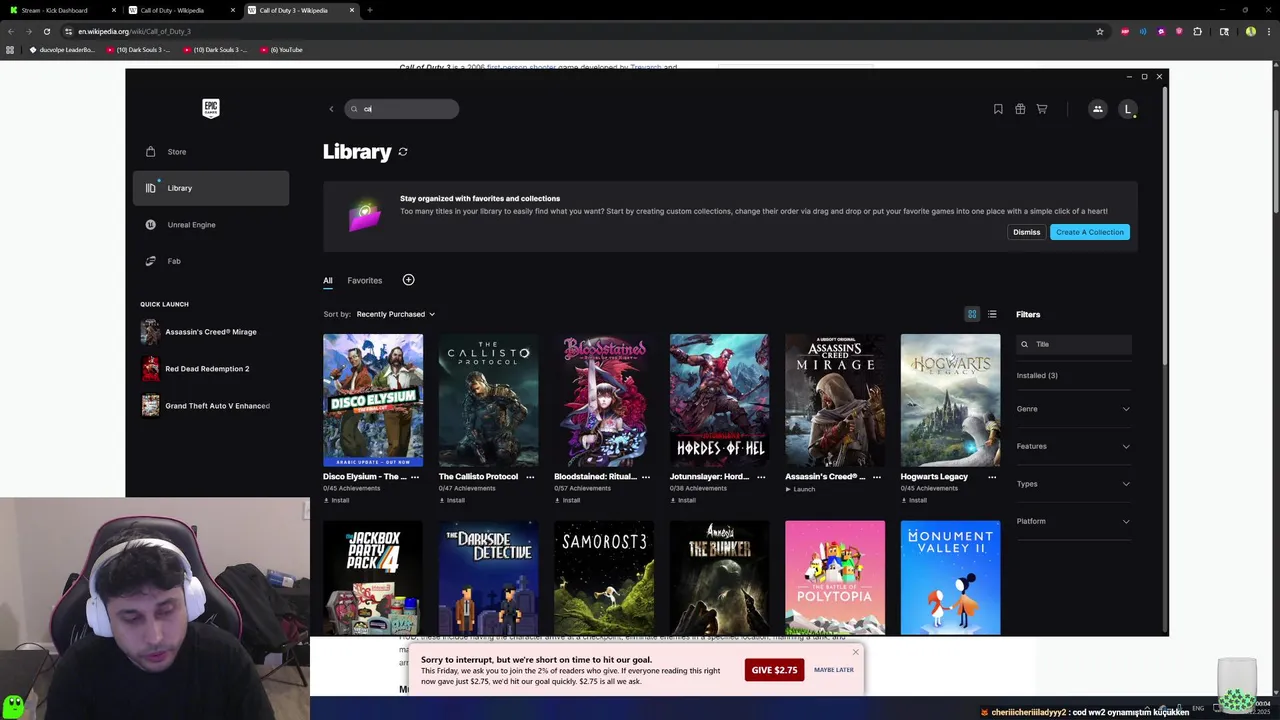This screenshot has height=720, width=1280.
Task: Reload the page in Chrome
Action: [x=47, y=31]
